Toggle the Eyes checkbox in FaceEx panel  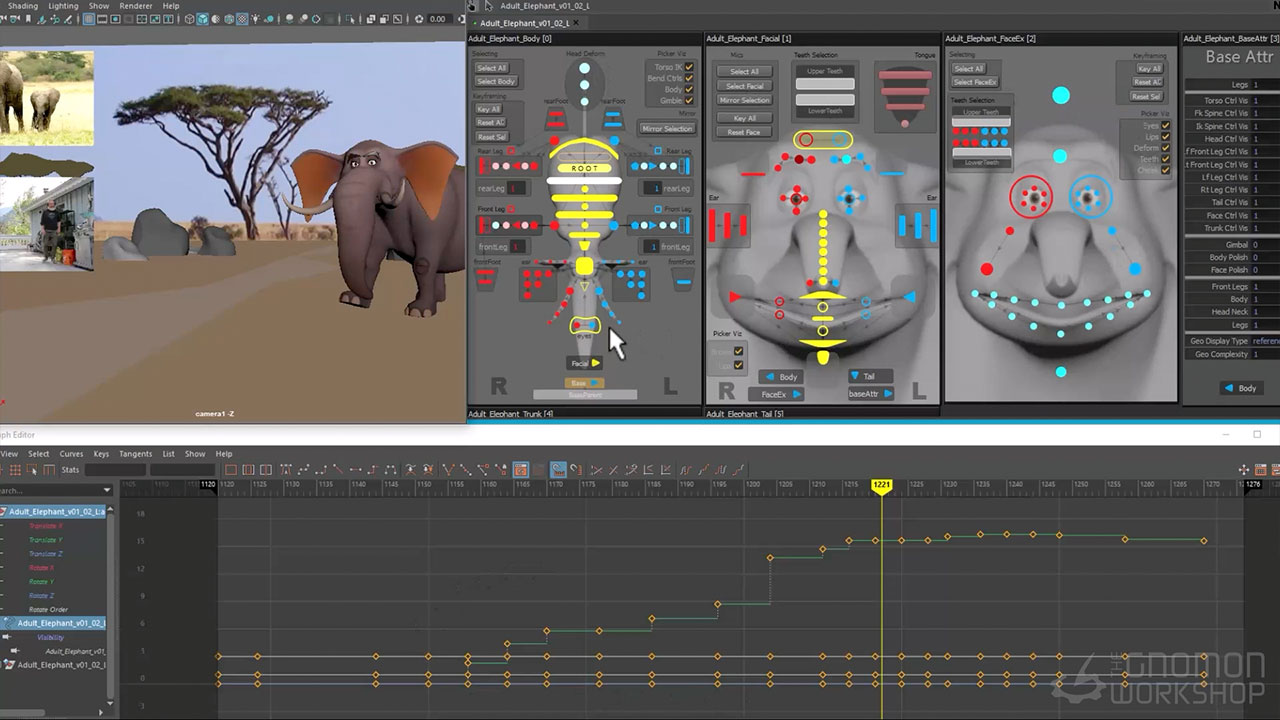pyautogui.click(x=1166, y=126)
